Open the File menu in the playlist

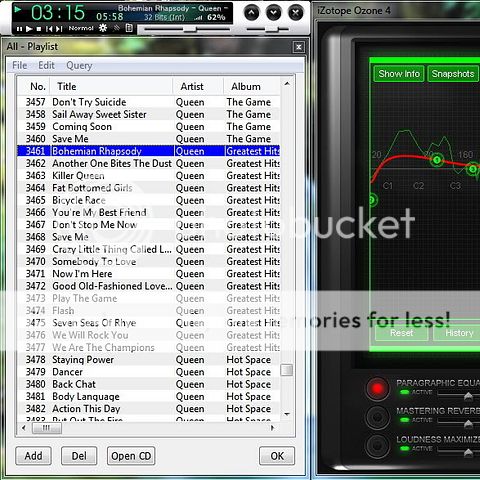tap(20, 65)
